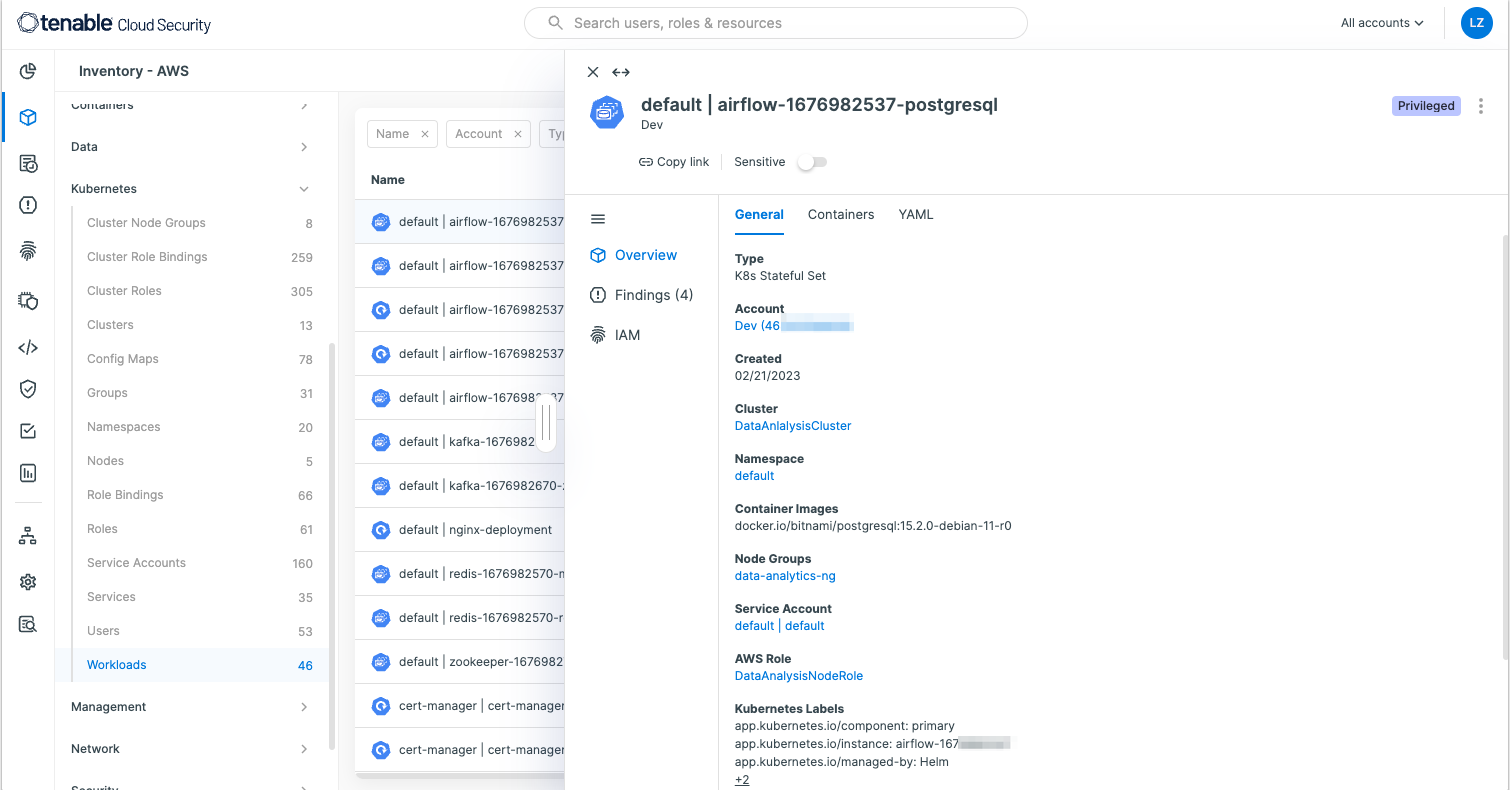1510x790 pixels.
Task: Open the Containers tab
Action: [x=840, y=214]
